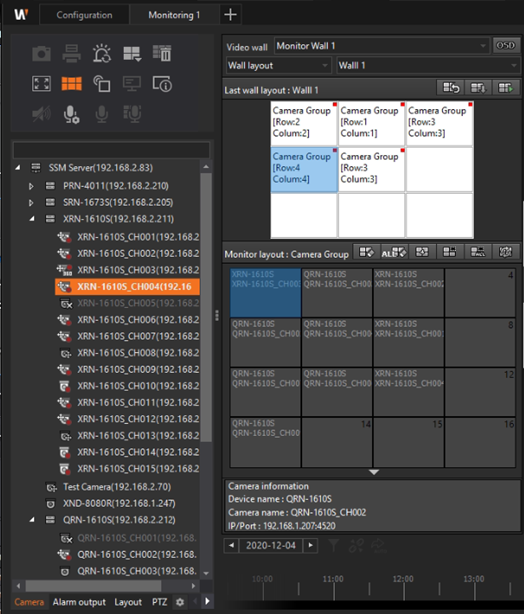The width and height of the screenshot is (524, 614).
Task: Select XRN-1610S_CH004 in camera tree
Action: [x=127, y=287]
